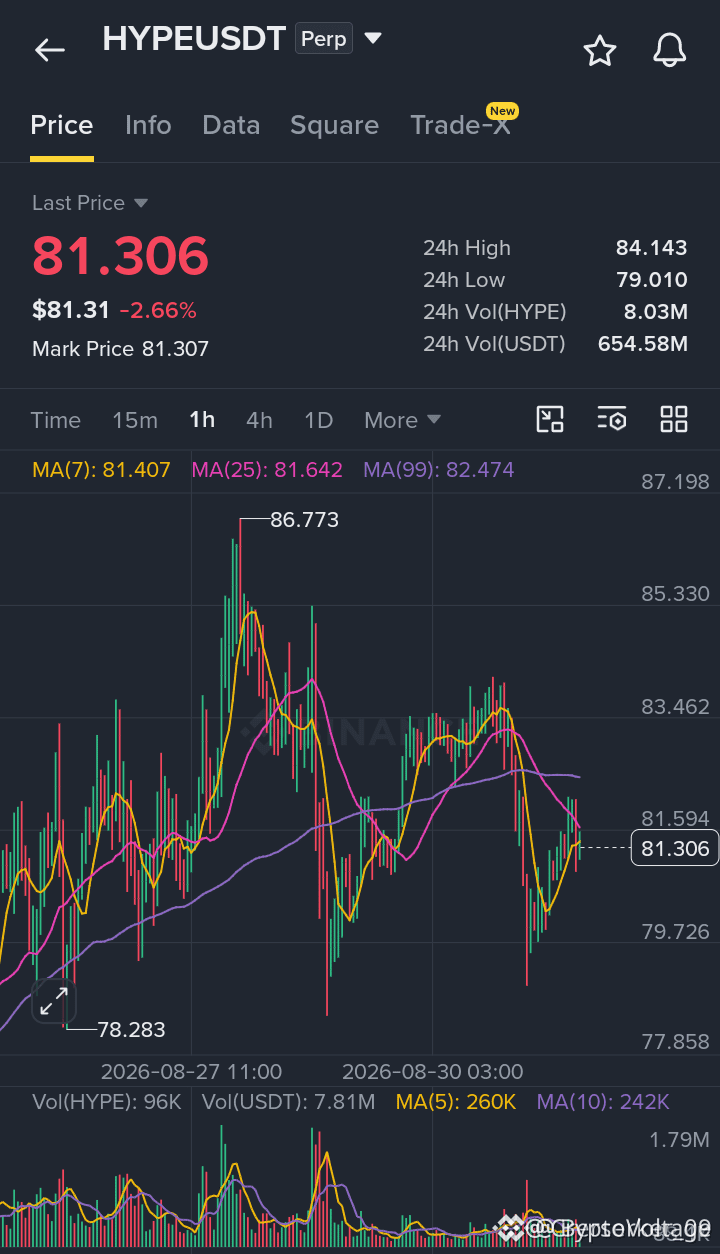
Task: Tap the 79.726 price axis label
Action: click(676, 932)
